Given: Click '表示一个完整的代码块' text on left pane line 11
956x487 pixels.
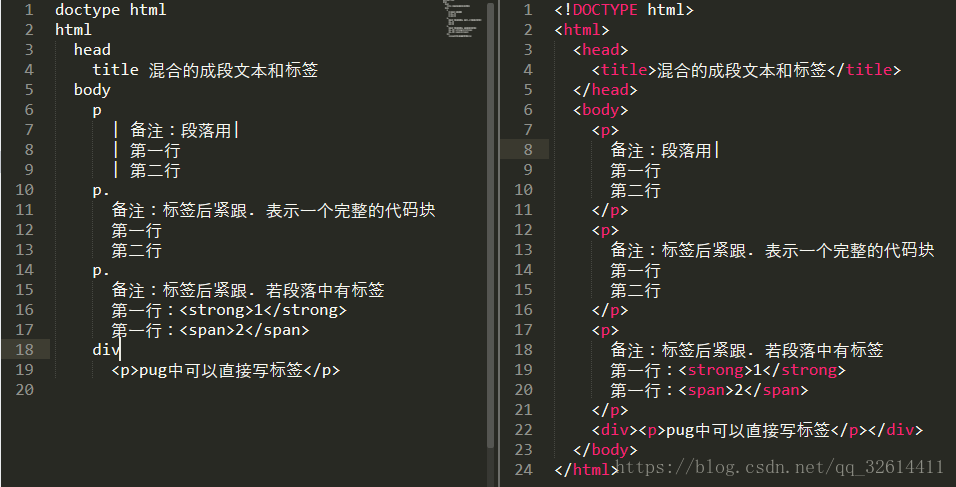Looking at the screenshot, I should [351, 210].
